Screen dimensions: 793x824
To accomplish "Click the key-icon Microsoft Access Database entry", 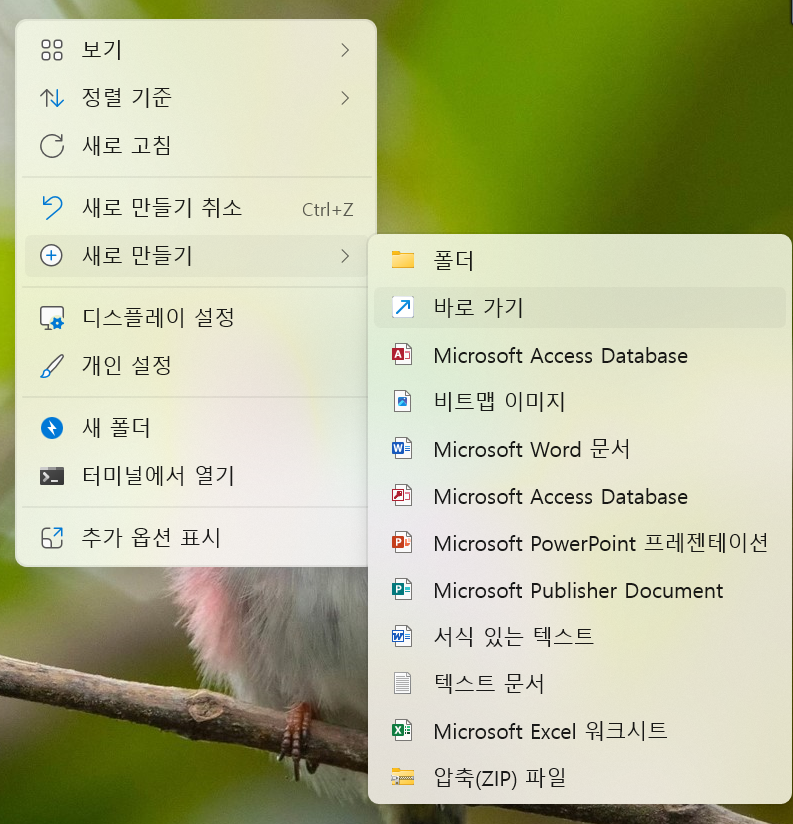I will point(580,497).
